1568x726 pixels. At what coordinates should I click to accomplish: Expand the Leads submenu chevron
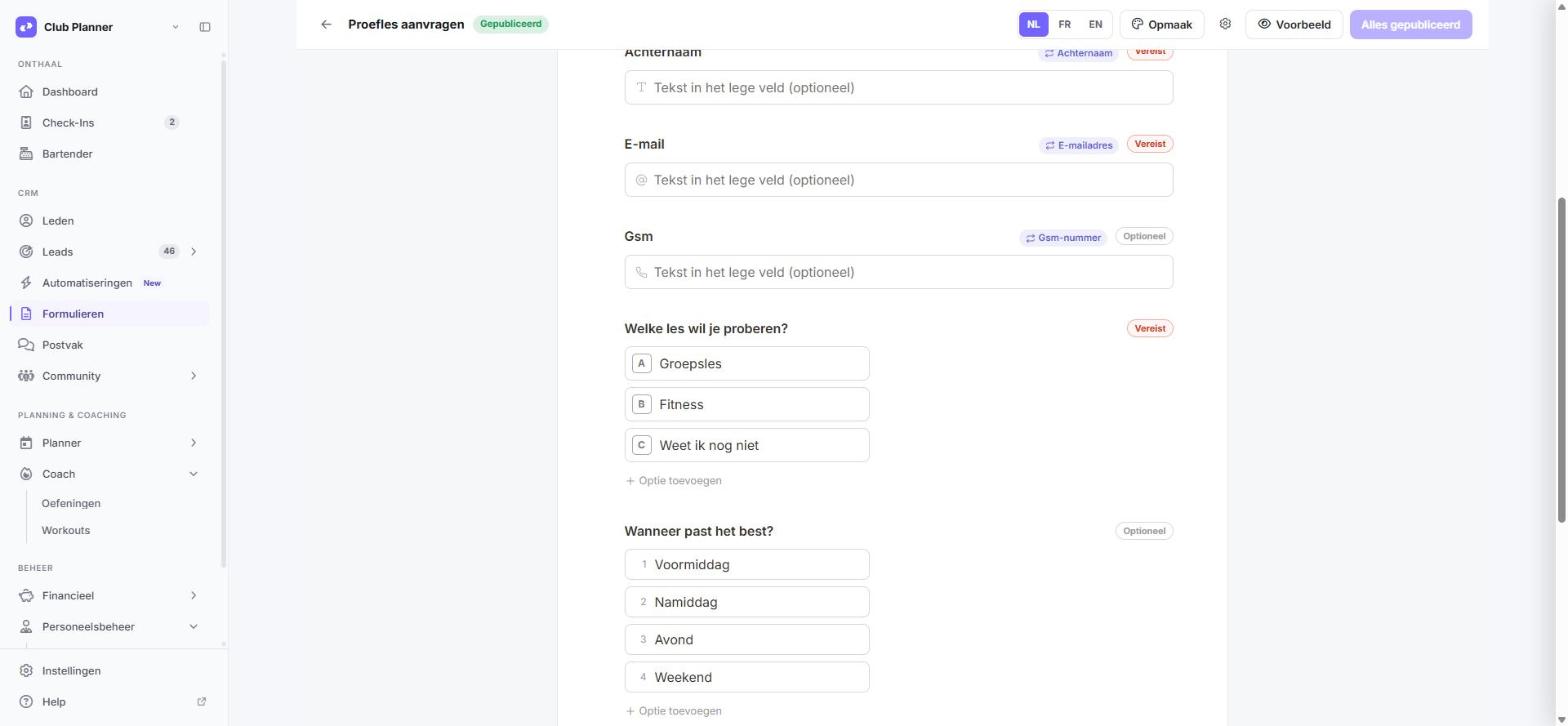(x=193, y=252)
